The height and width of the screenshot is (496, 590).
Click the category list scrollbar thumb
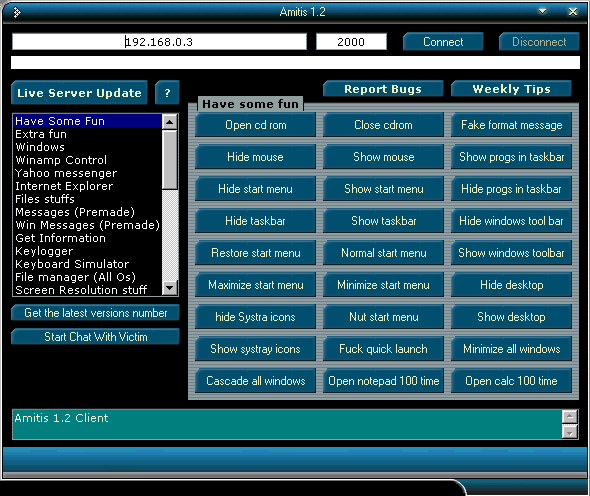(x=170, y=160)
